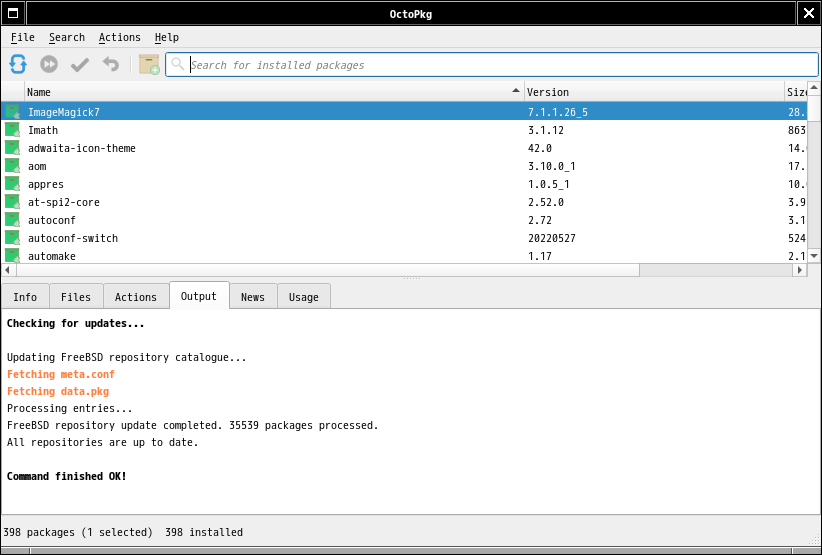The width and height of the screenshot is (822, 555).
Task: Click the package list scroll down arrow
Action: click(813, 256)
